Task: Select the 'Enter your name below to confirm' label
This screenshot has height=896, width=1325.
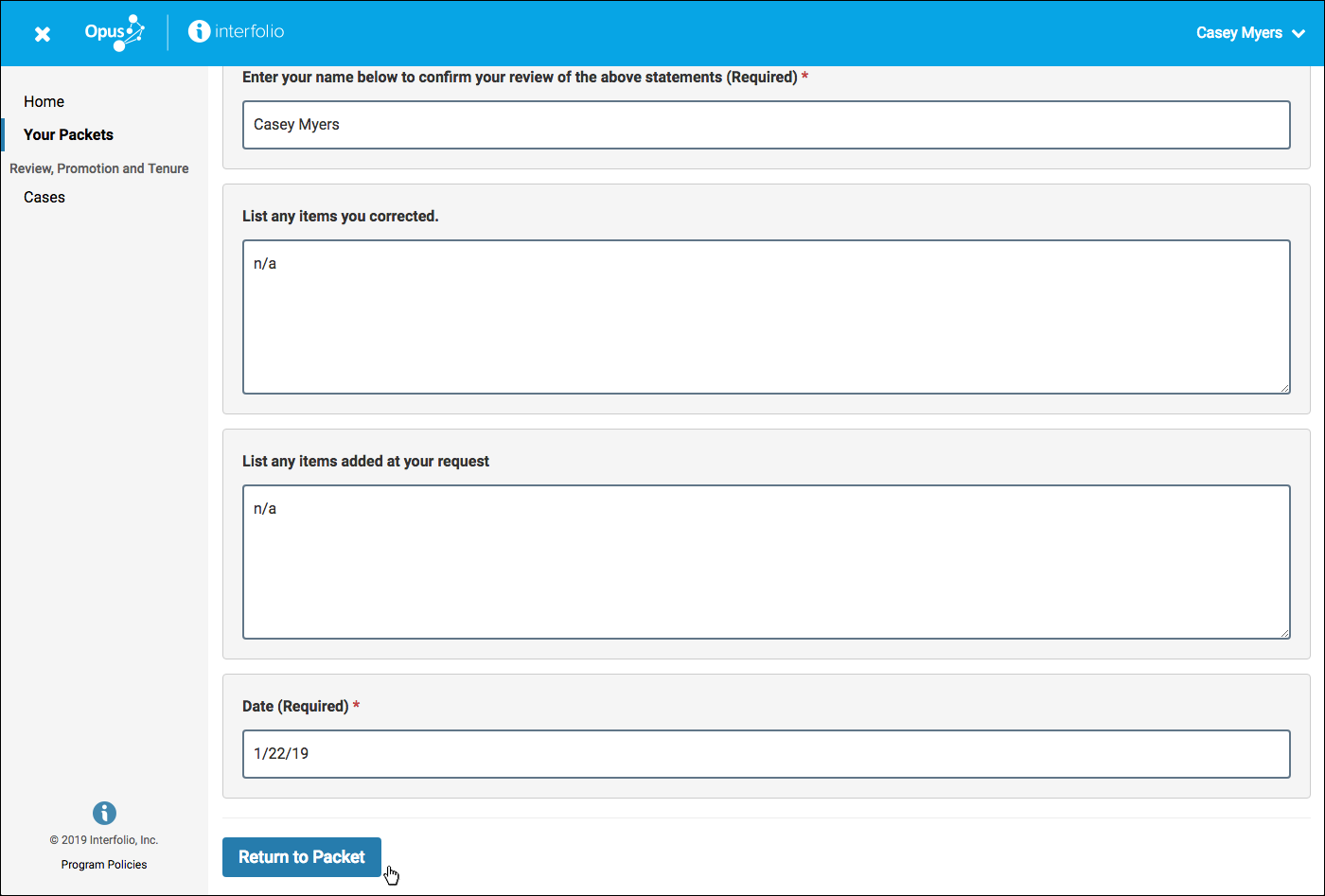Action: pos(525,77)
